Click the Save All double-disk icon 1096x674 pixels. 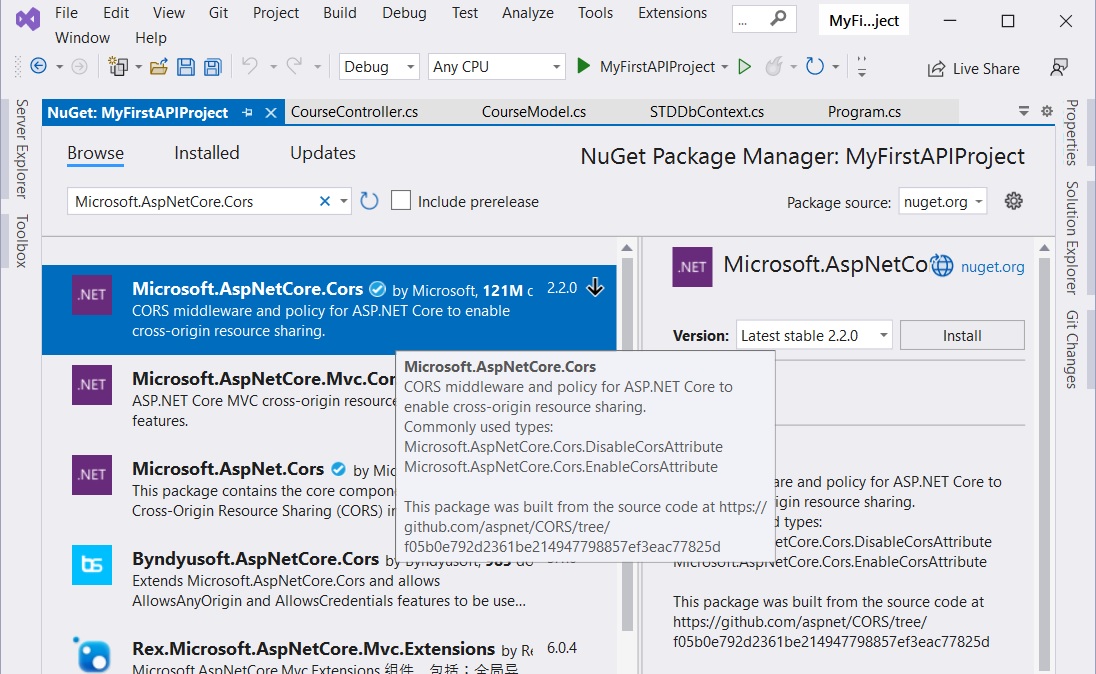tap(212, 66)
